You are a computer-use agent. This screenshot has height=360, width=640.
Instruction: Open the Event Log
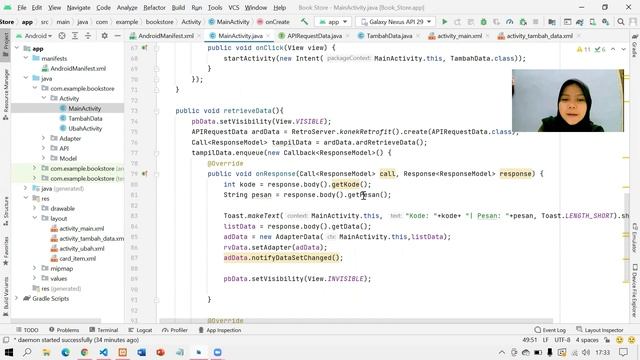pyautogui.click(x=550, y=330)
